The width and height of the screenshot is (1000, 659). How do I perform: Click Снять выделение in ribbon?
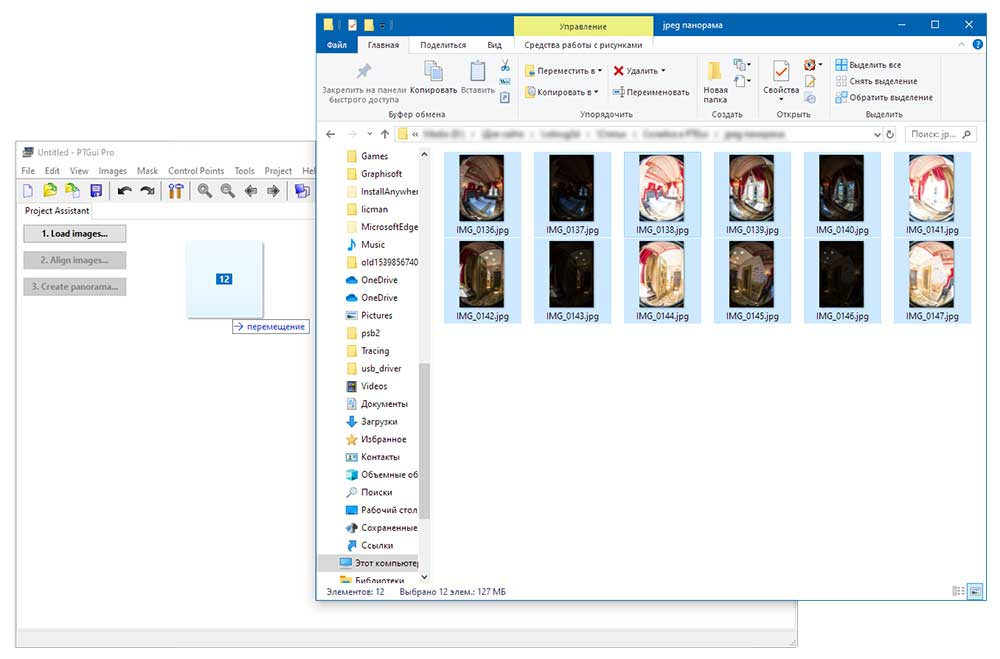click(876, 81)
